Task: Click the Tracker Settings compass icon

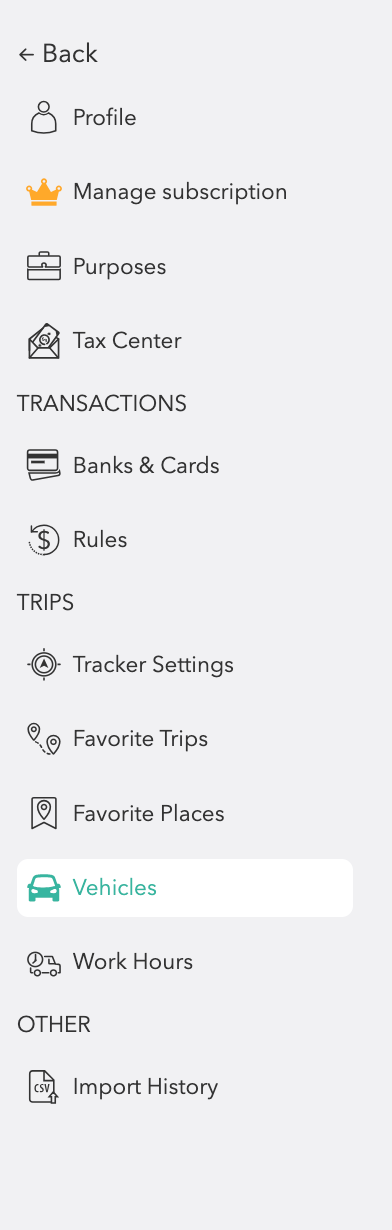Action: coord(43,664)
